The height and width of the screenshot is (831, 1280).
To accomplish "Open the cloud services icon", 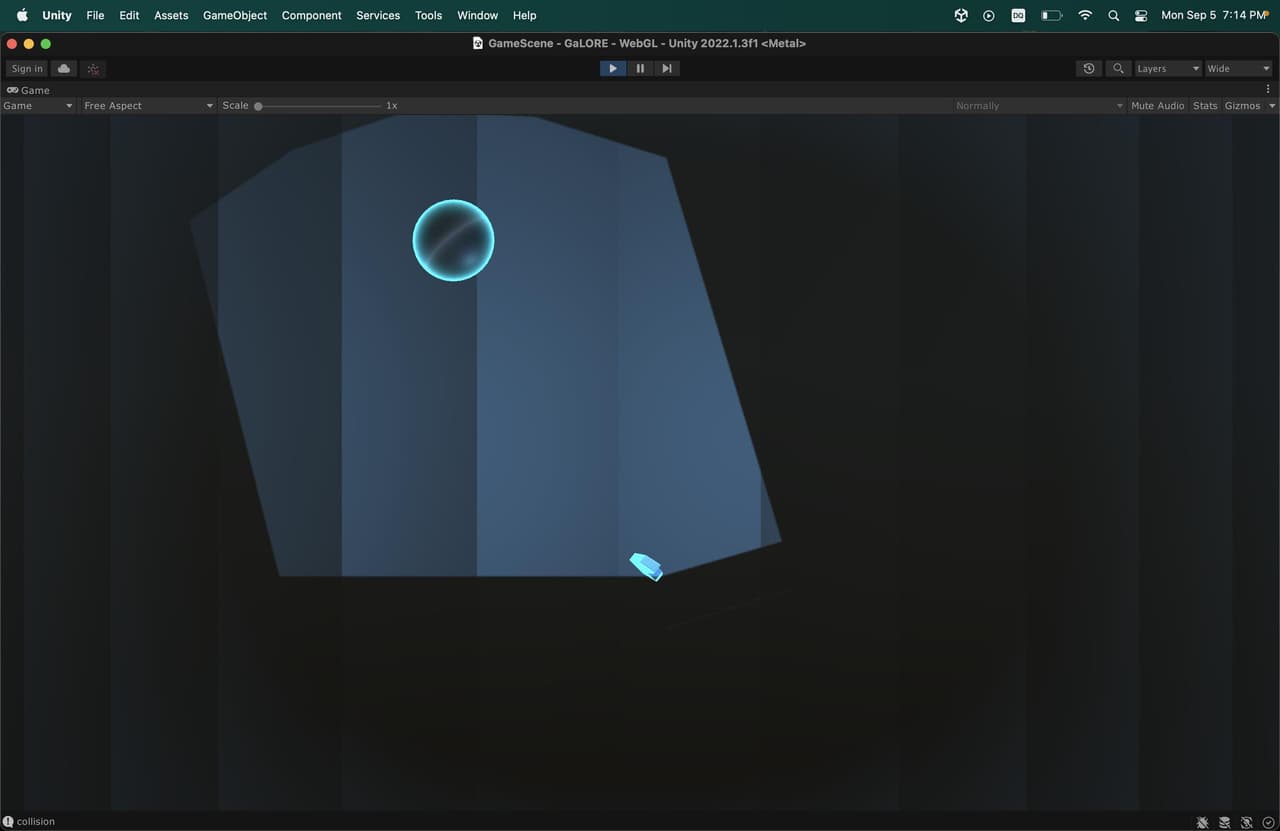I will click(x=64, y=69).
